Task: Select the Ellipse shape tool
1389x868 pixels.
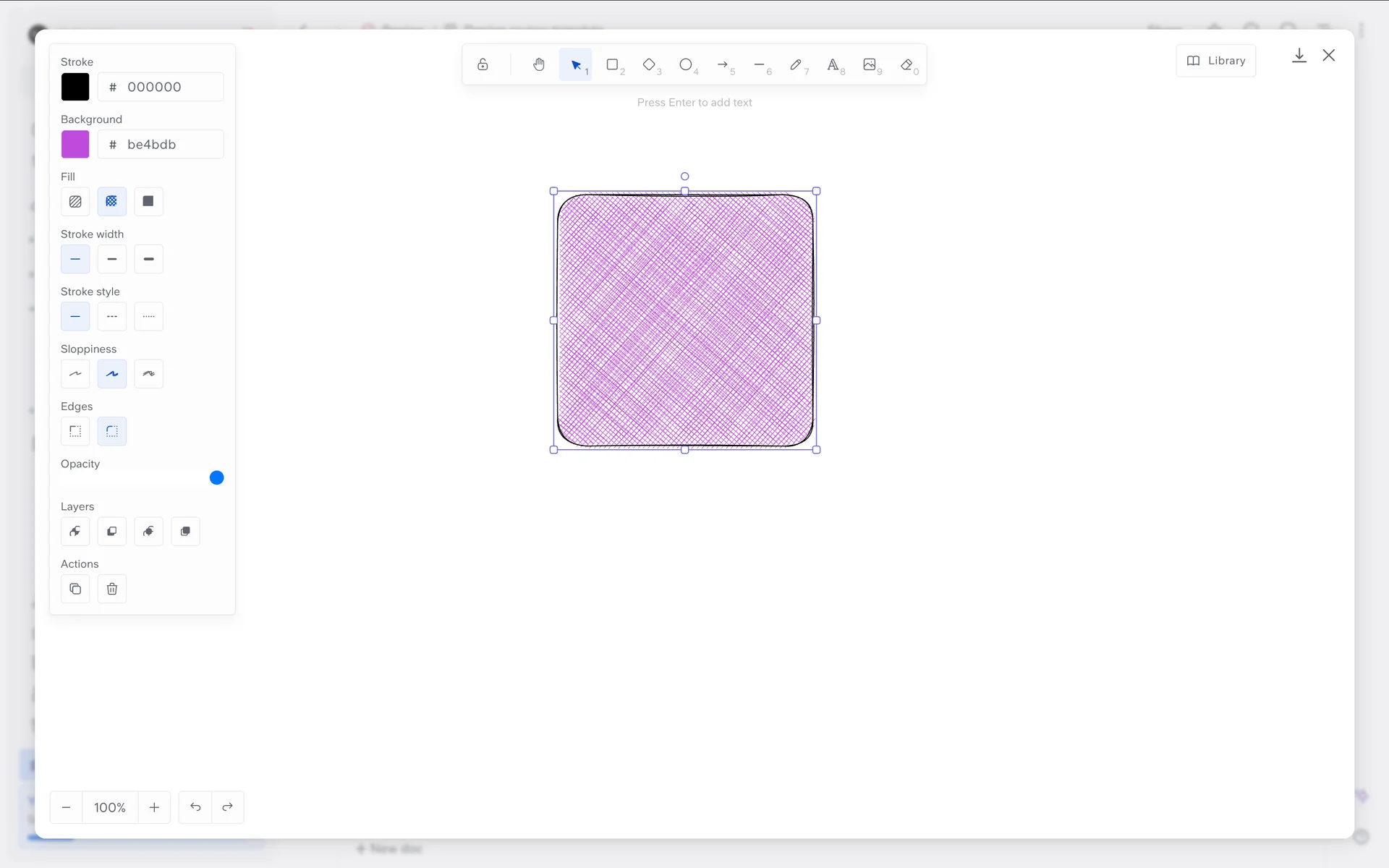Action: 686,65
